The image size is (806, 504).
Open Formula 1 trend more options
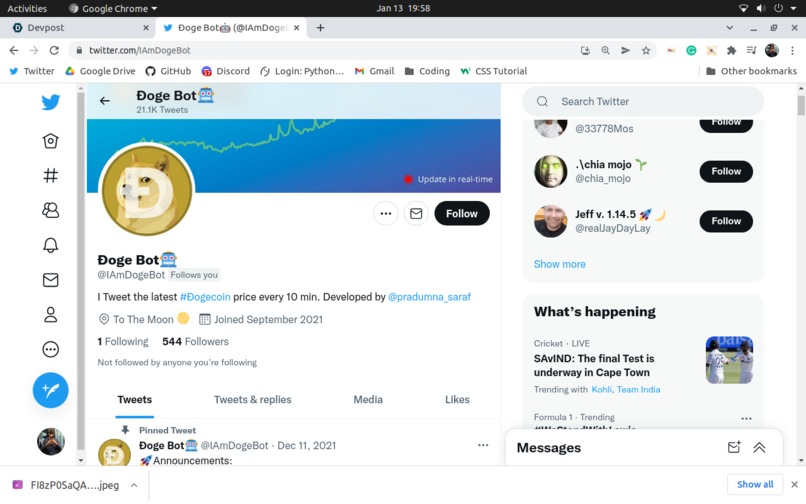[746, 418]
